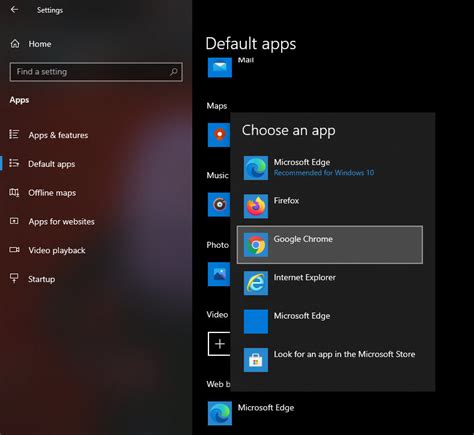Select Microsoft Edge Recommended for Windows 10
This screenshot has width=474, height=435.
click(330, 168)
